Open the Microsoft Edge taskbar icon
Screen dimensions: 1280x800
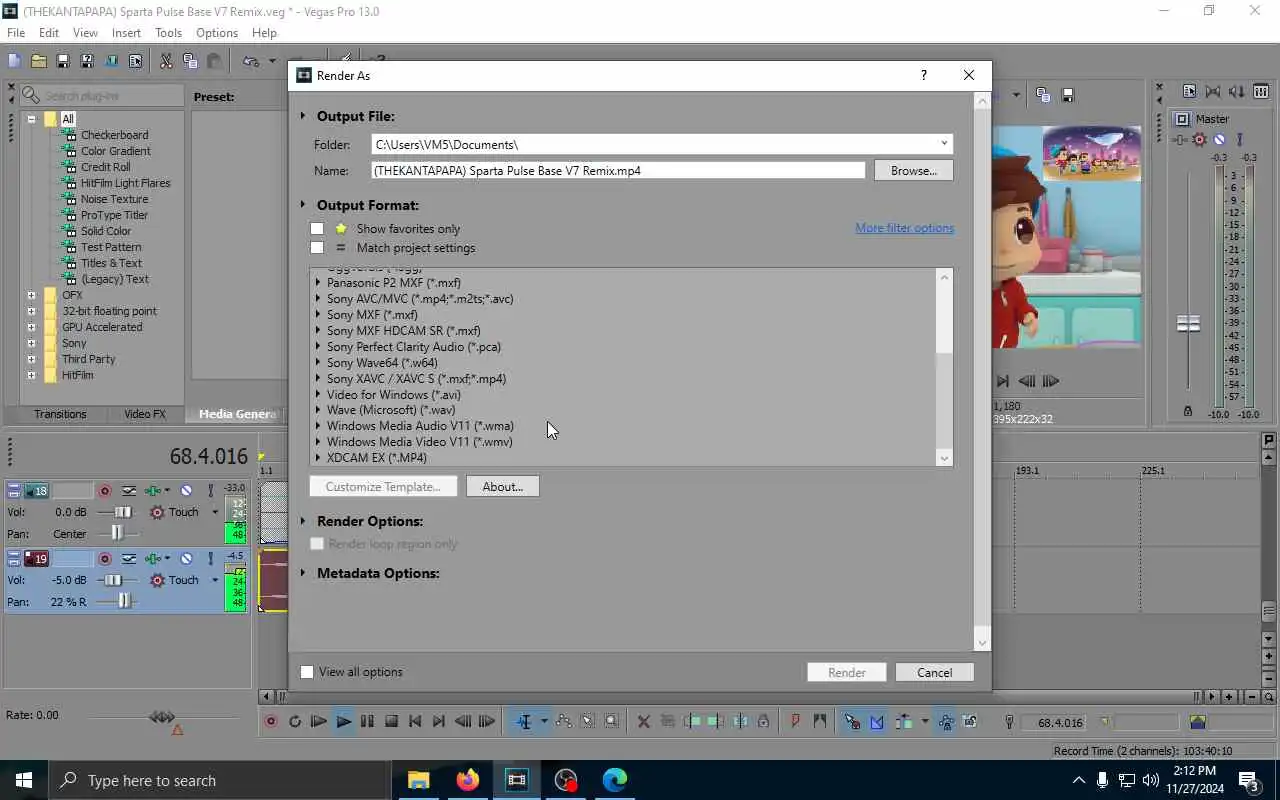[615, 780]
